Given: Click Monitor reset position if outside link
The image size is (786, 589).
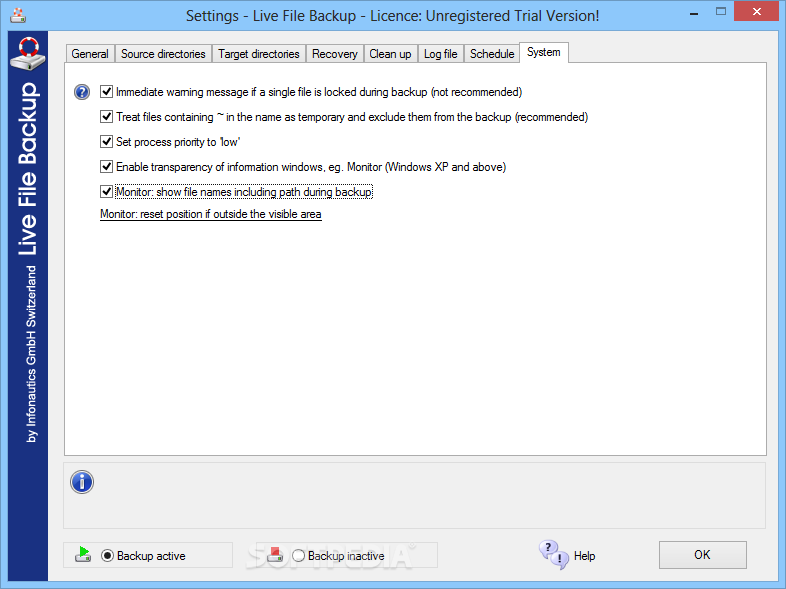Looking at the screenshot, I should [x=211, y=214].
